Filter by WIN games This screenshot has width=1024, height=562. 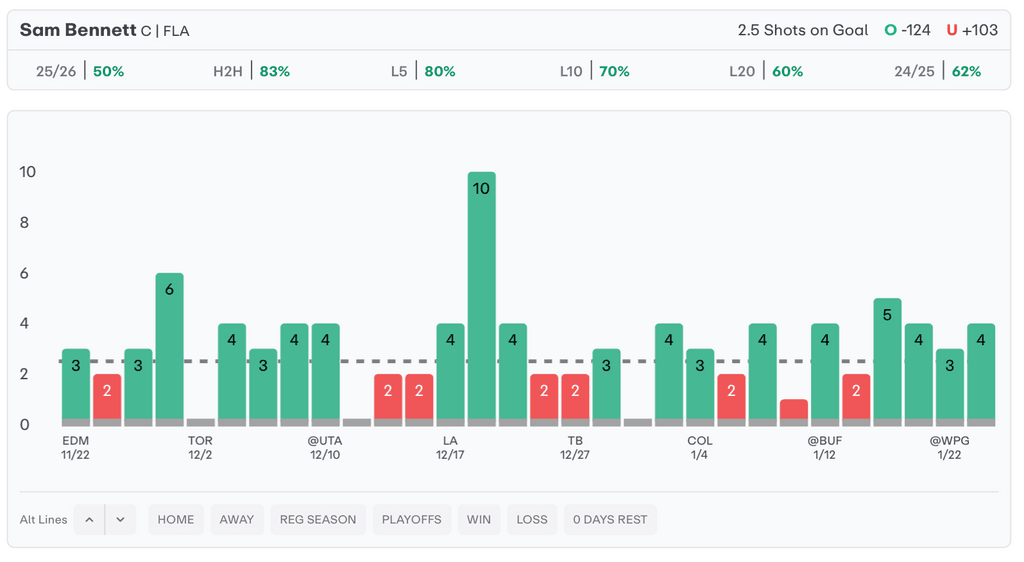[x=479, y=520]
